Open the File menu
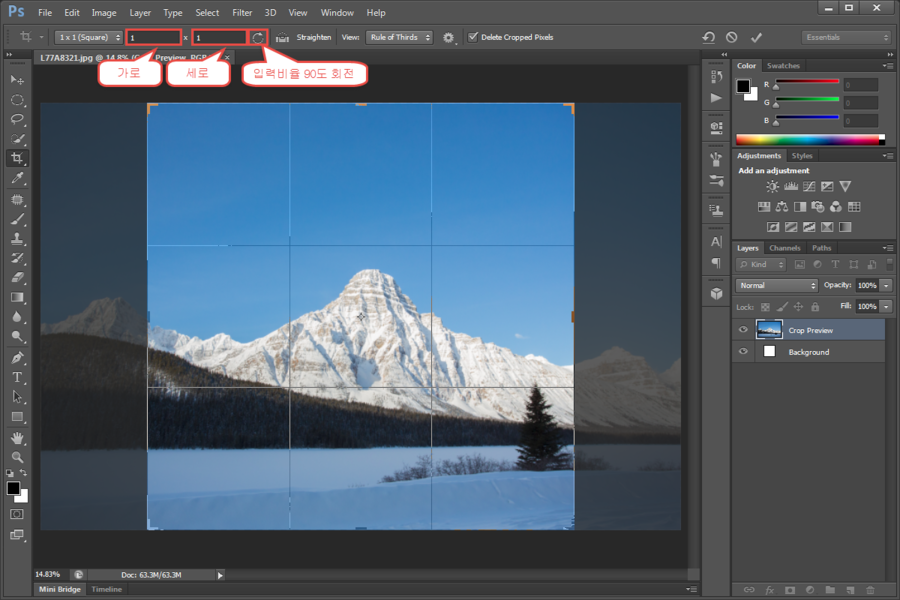 tap(45, 13)
